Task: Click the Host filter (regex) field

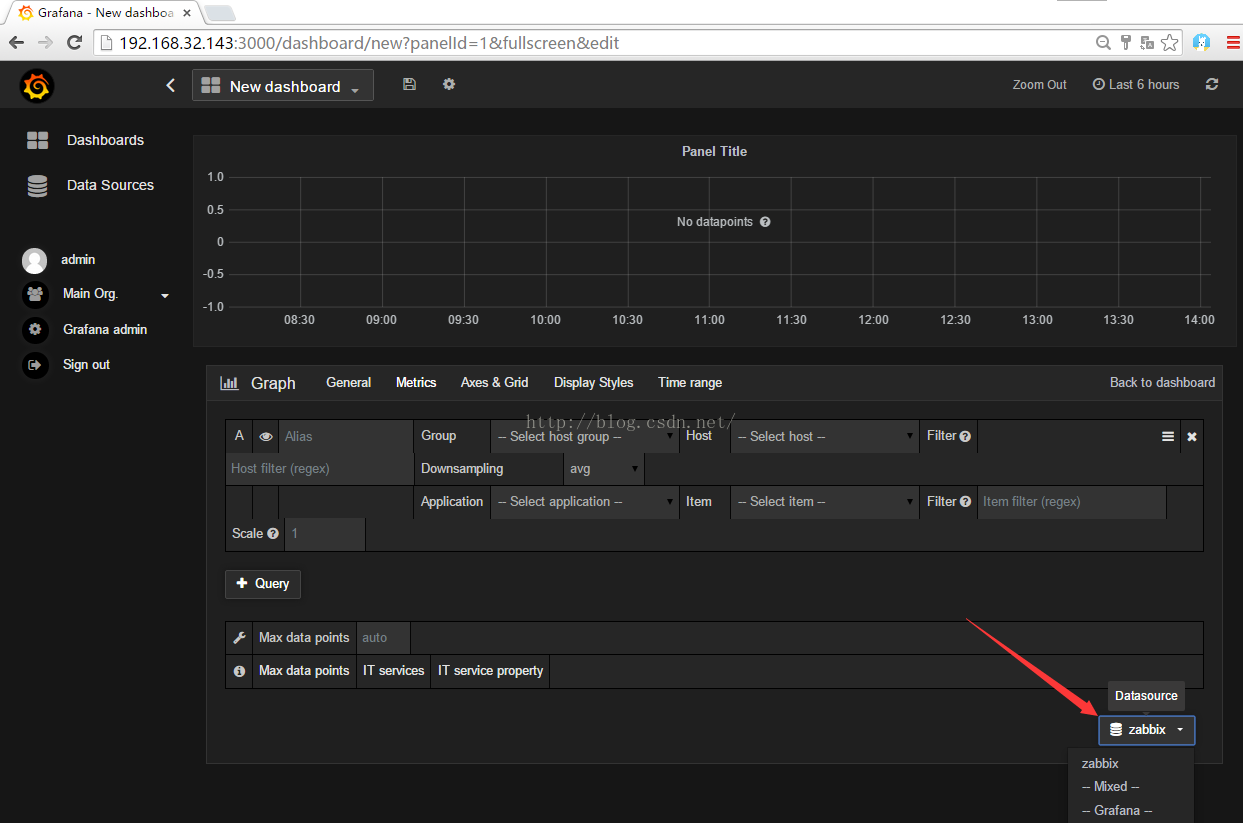Action: (320, 469)
